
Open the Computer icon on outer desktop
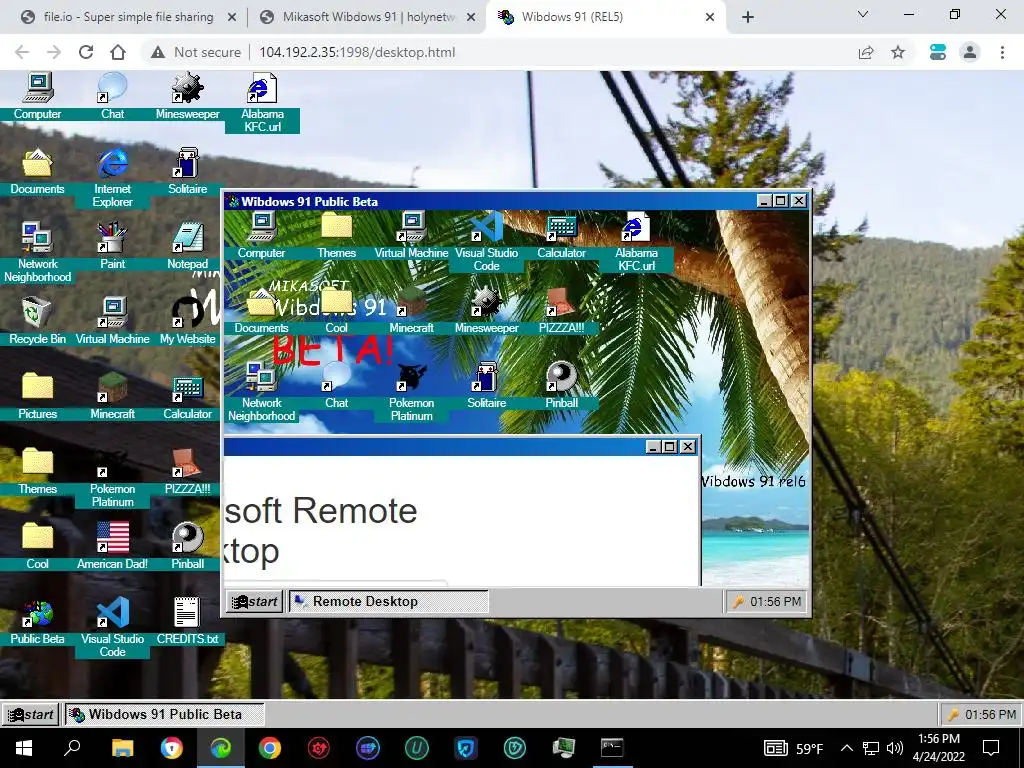(37, 96)
